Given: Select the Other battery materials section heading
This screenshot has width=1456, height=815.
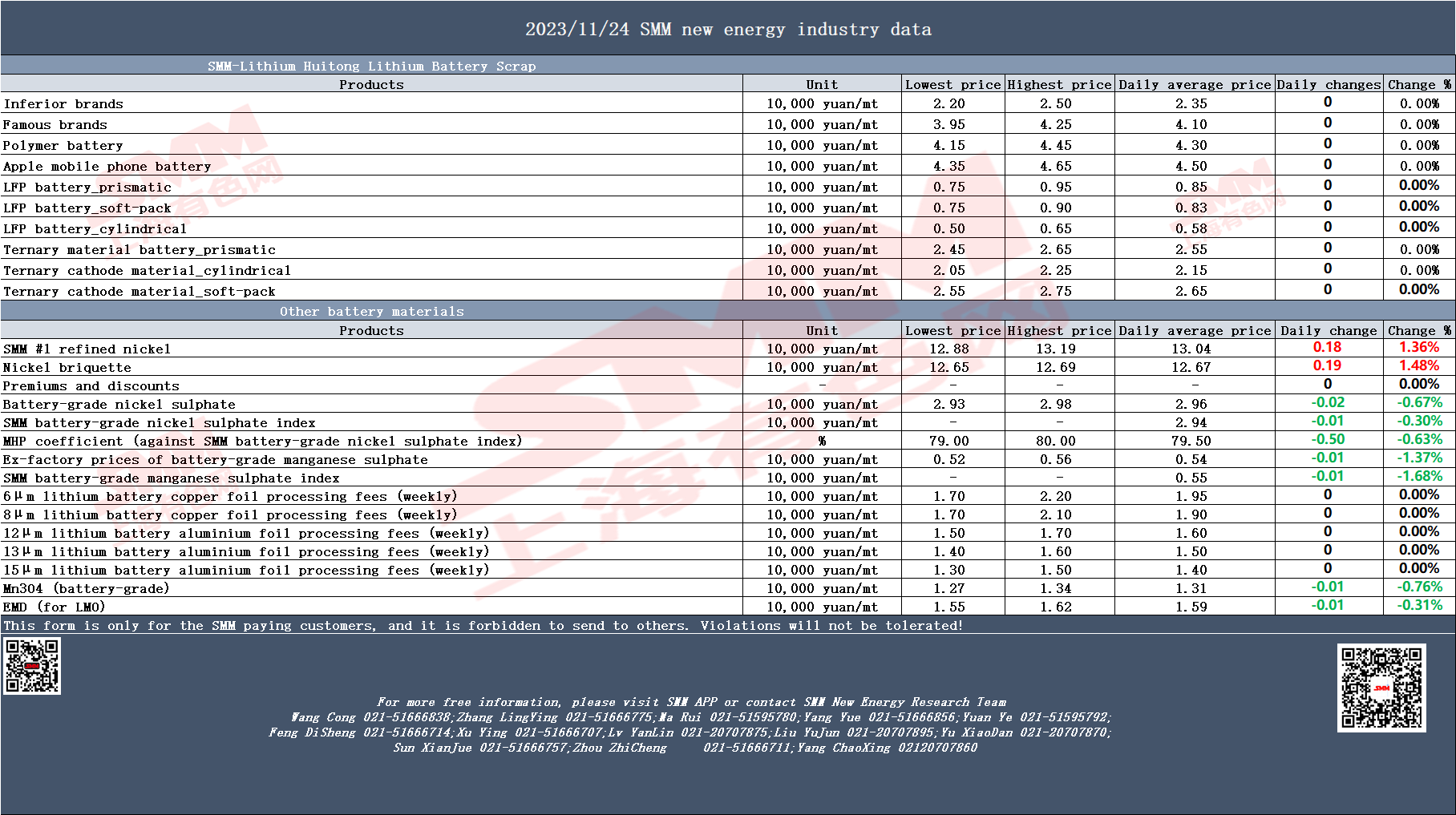Looking at the screenshot, I should [x=371, y=312].
